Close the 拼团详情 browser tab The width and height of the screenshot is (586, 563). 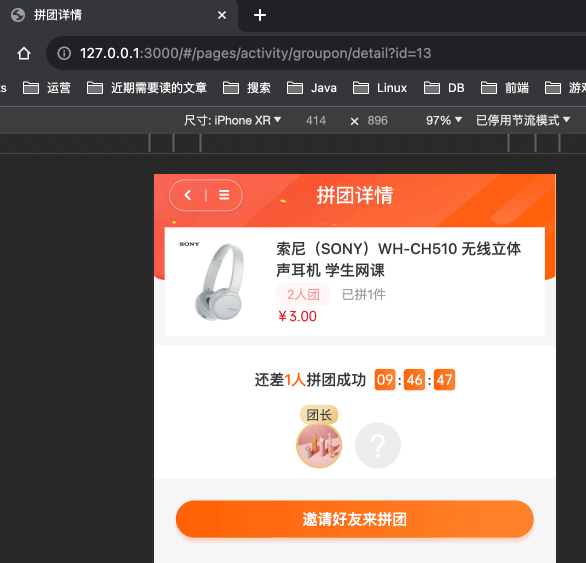click(x=222, y=15)
